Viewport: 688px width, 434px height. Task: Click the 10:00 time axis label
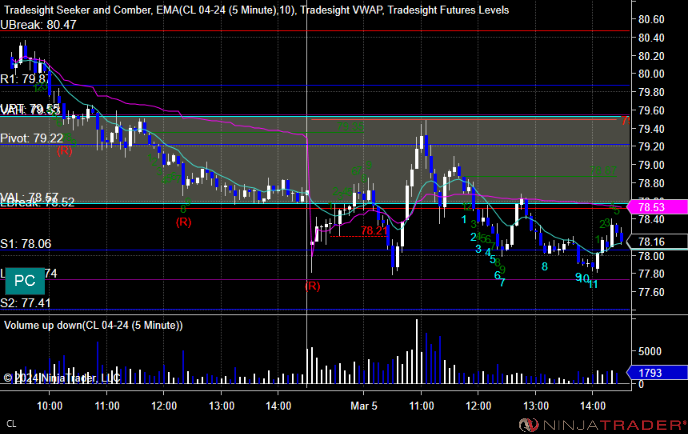[50, 406]
